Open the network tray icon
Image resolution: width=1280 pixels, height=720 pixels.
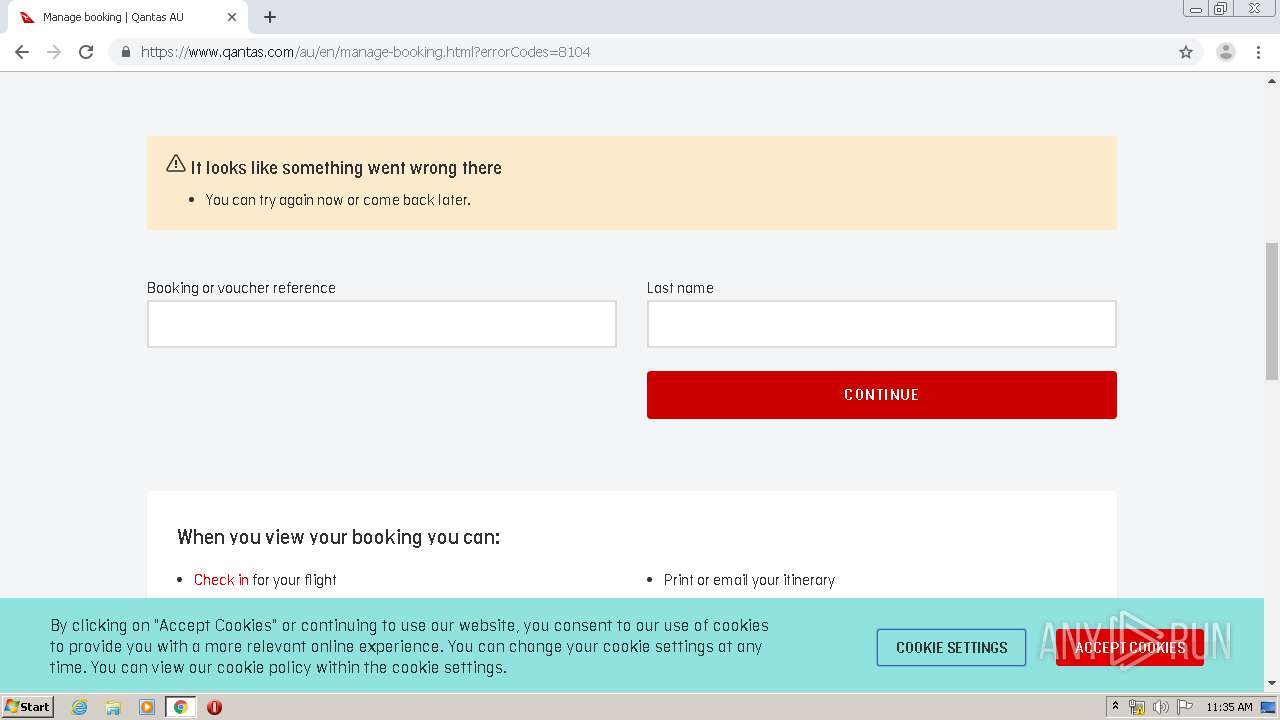click(1137, 707)
